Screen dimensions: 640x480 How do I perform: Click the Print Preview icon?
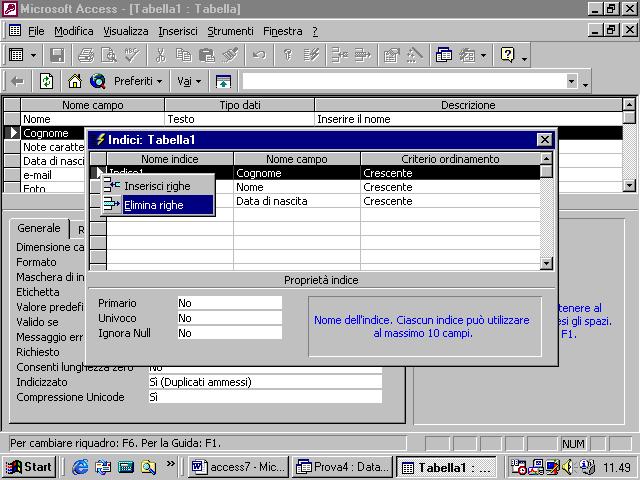(109, 55)
